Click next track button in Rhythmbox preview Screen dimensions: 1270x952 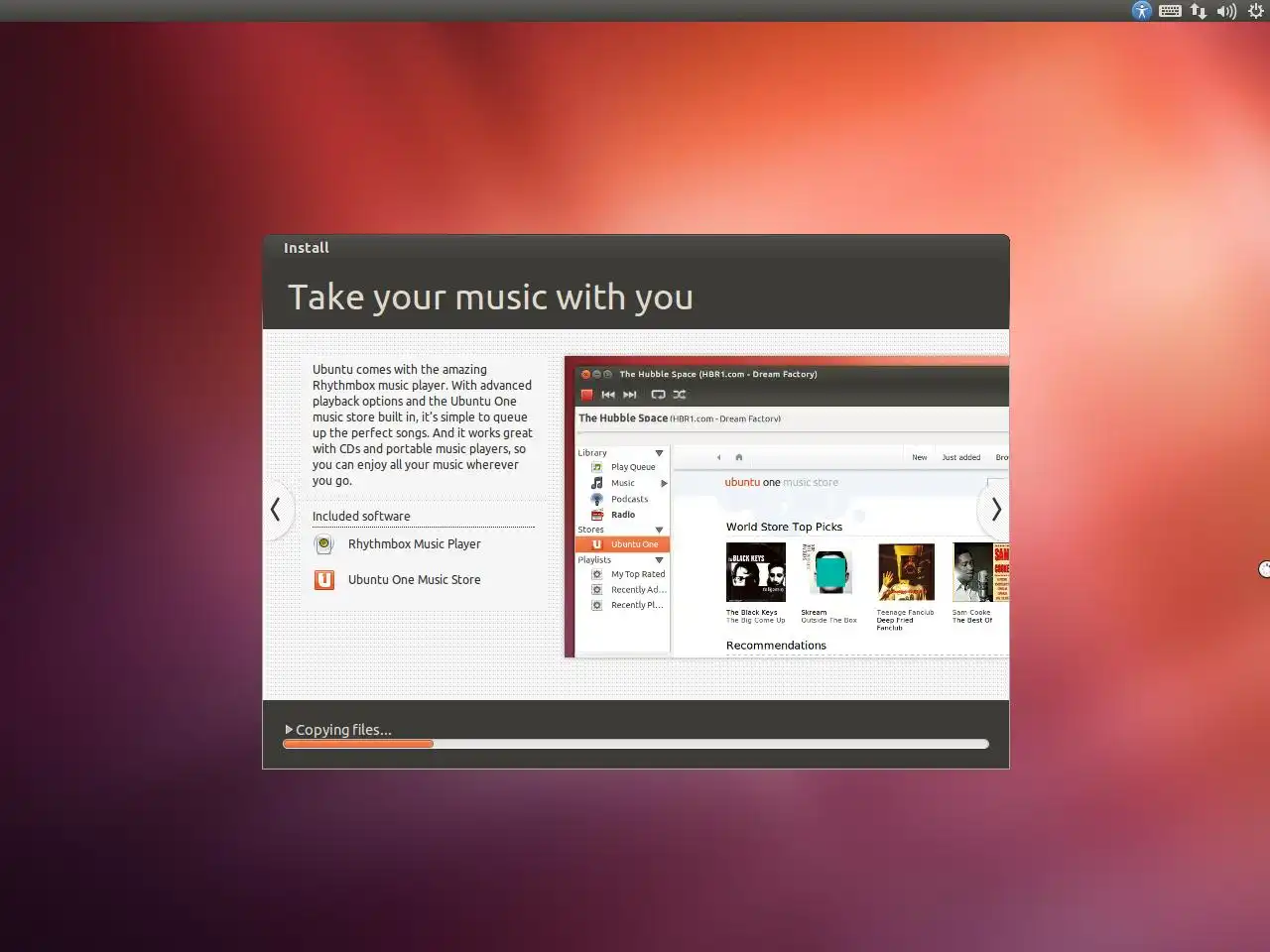(x=630, y=395)
